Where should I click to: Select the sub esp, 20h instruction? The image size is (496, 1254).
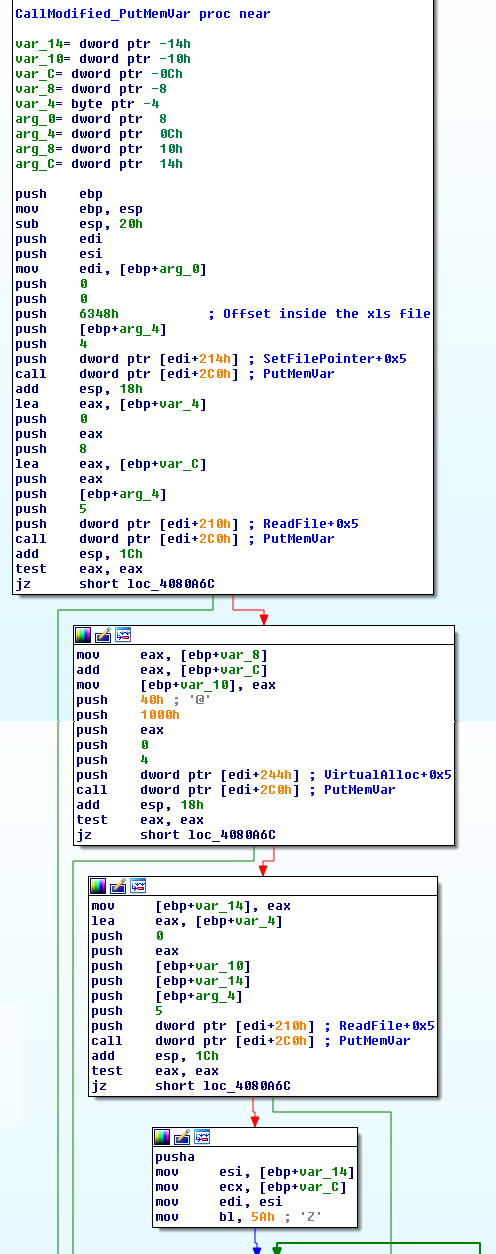tap(79, 224)
